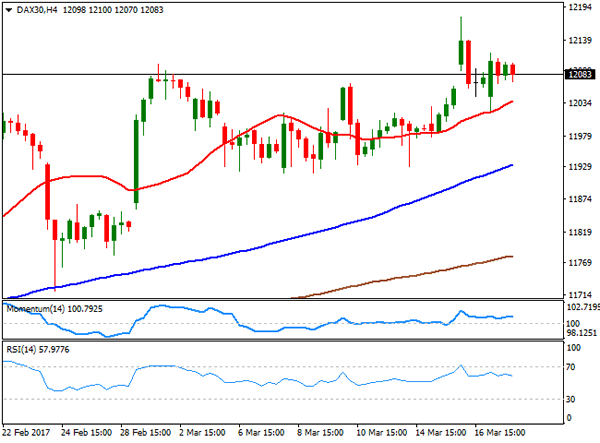This screenshot has width=600, height=443.
Task: Select the 10 Mar 15:00 time label
Action: click(x=382, y=433)
